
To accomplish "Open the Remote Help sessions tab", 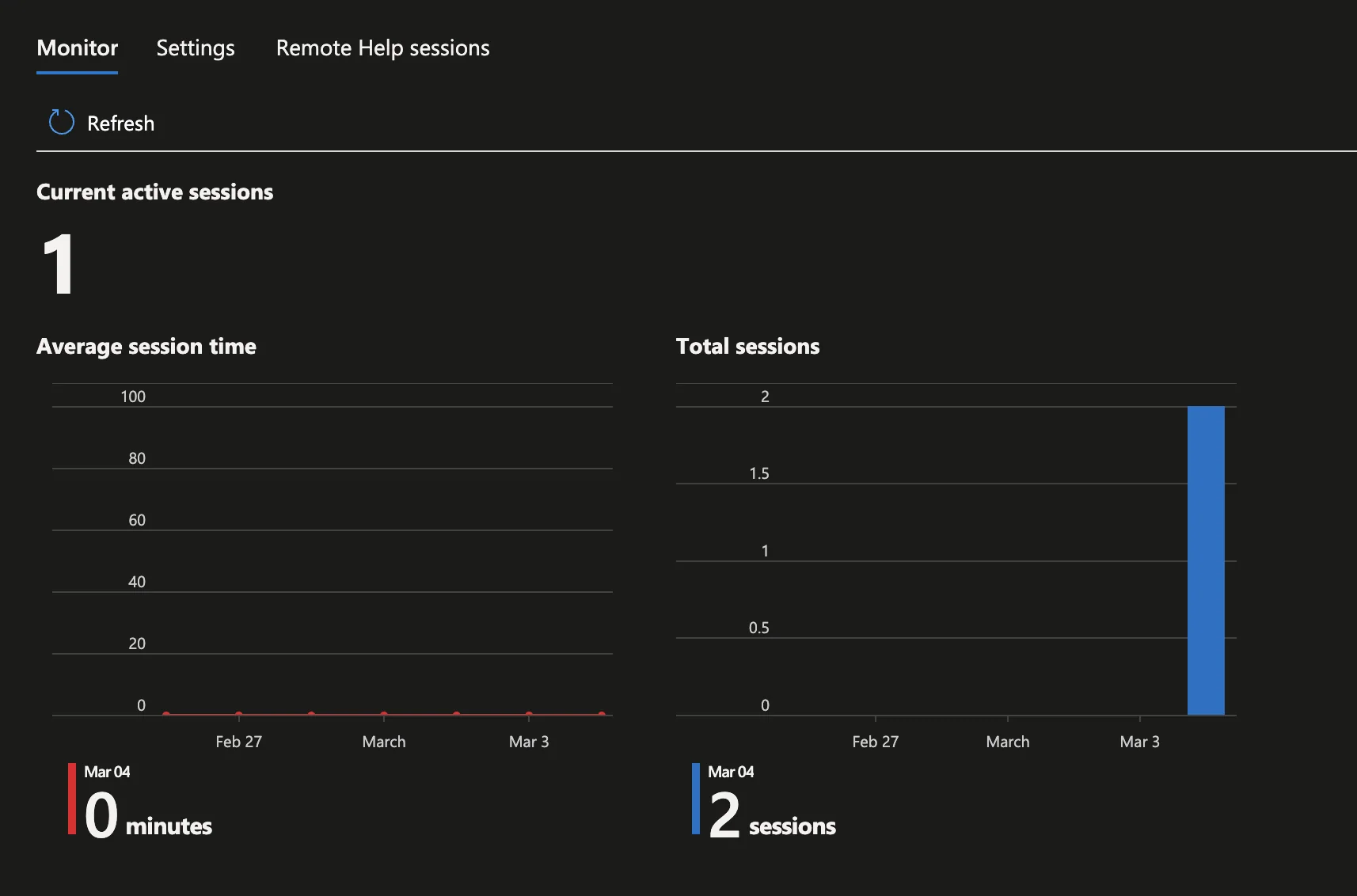I will tap(383, 48).
